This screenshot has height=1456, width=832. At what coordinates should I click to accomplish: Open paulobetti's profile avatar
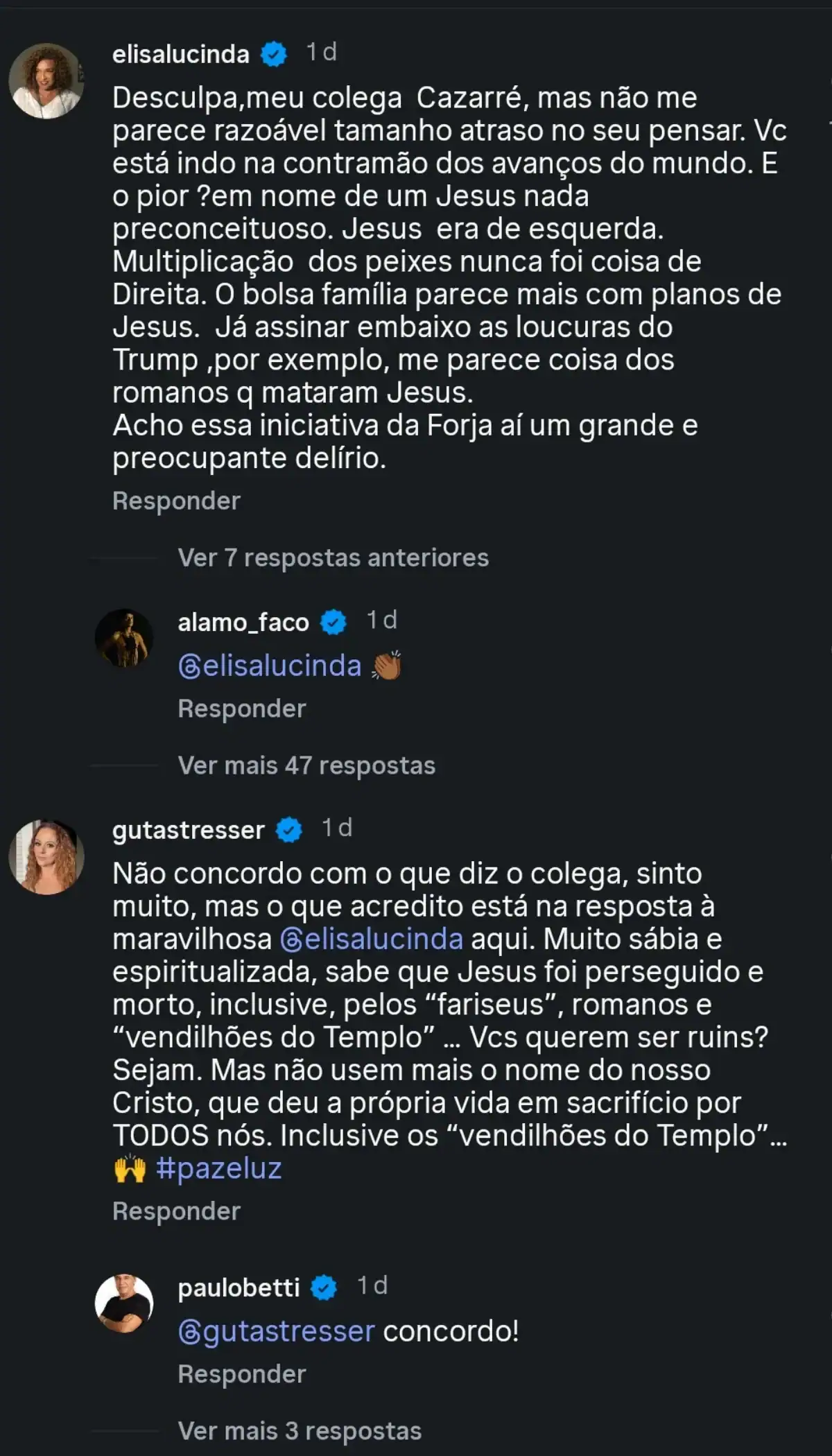124,1303
